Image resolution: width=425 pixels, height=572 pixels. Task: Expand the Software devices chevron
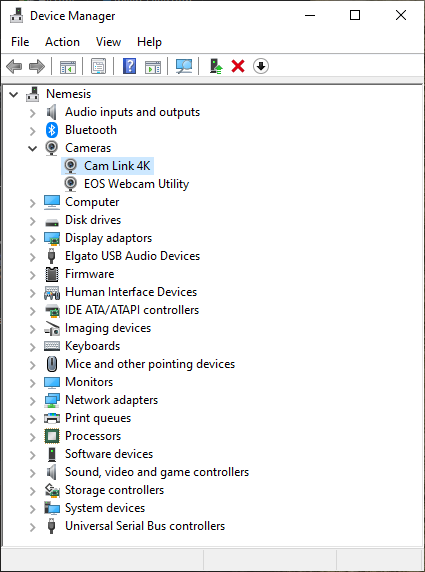pyautogui.click(x=33, y=454)
